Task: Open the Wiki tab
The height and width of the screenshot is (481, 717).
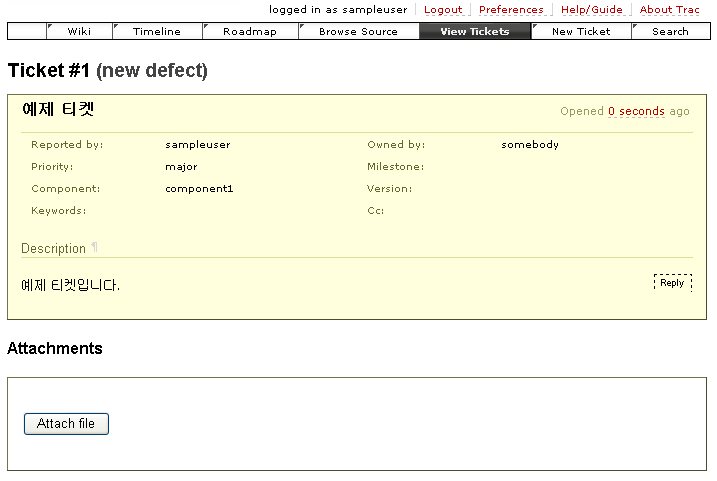Action: (x=79, y=31)
